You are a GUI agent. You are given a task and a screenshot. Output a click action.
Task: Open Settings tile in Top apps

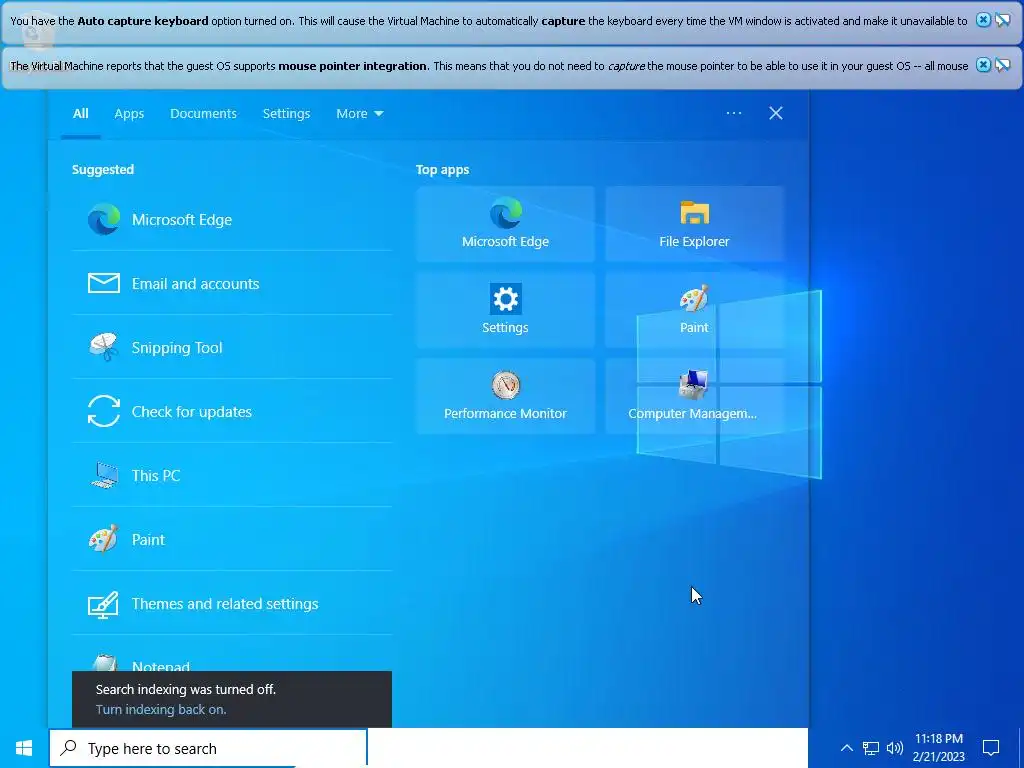(x=505, y=310)
